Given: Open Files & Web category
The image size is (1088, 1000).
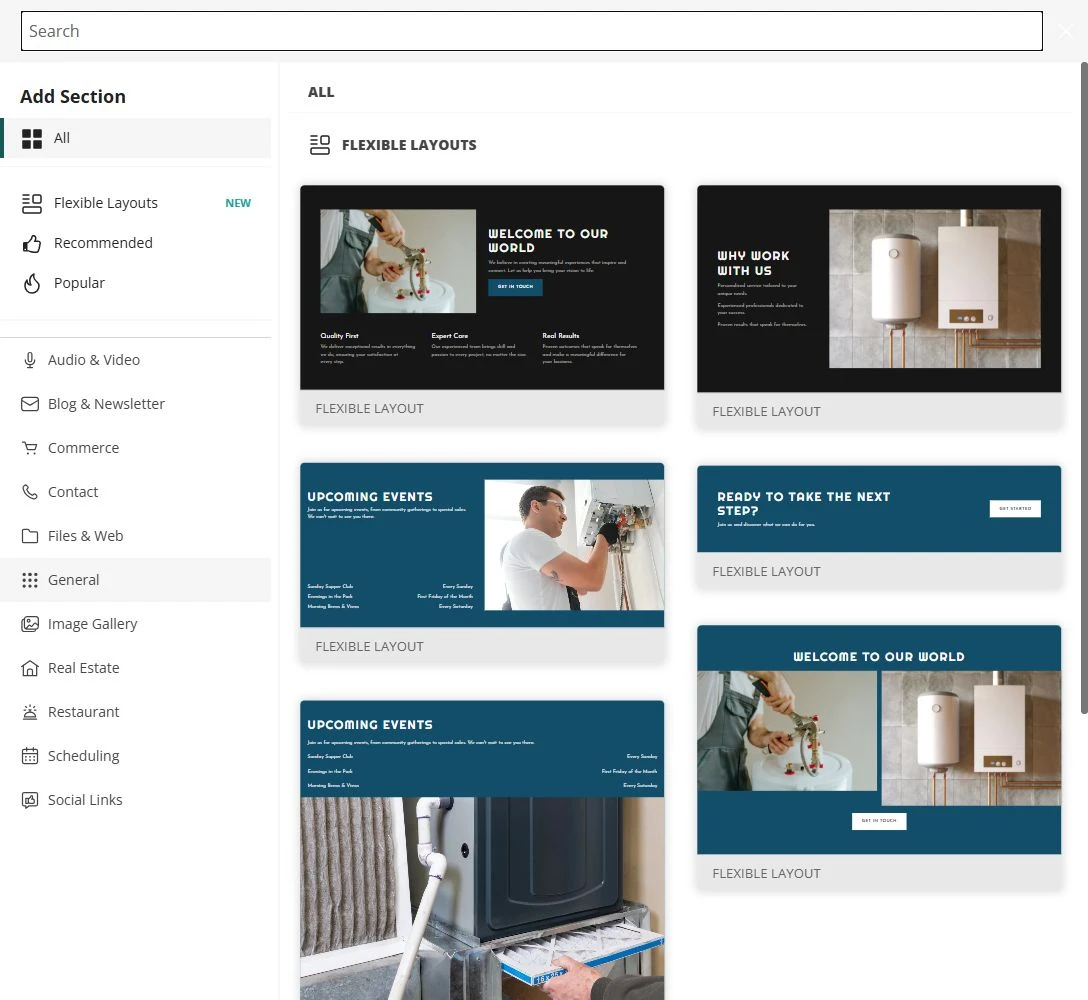Looking at the screenshot, I should point(137,536).
